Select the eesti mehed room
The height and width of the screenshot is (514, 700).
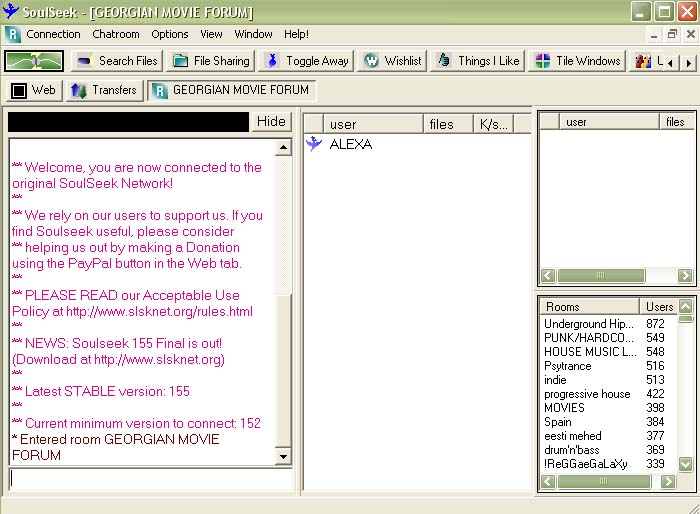click(572, 436)
